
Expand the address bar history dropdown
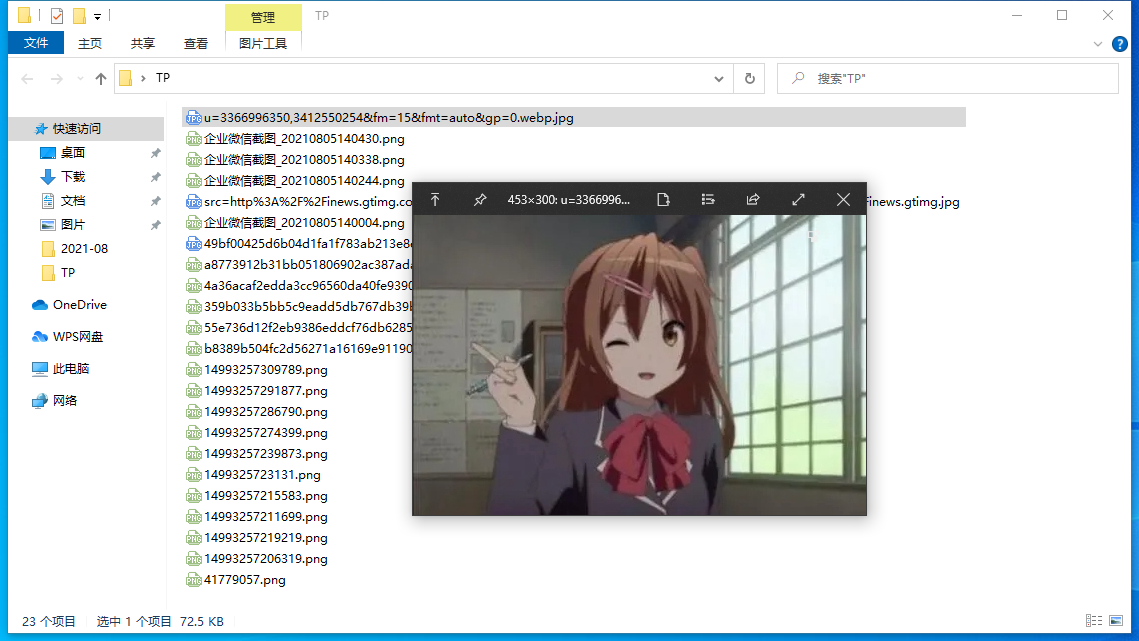pyautogui.click(x=718, y=78)
